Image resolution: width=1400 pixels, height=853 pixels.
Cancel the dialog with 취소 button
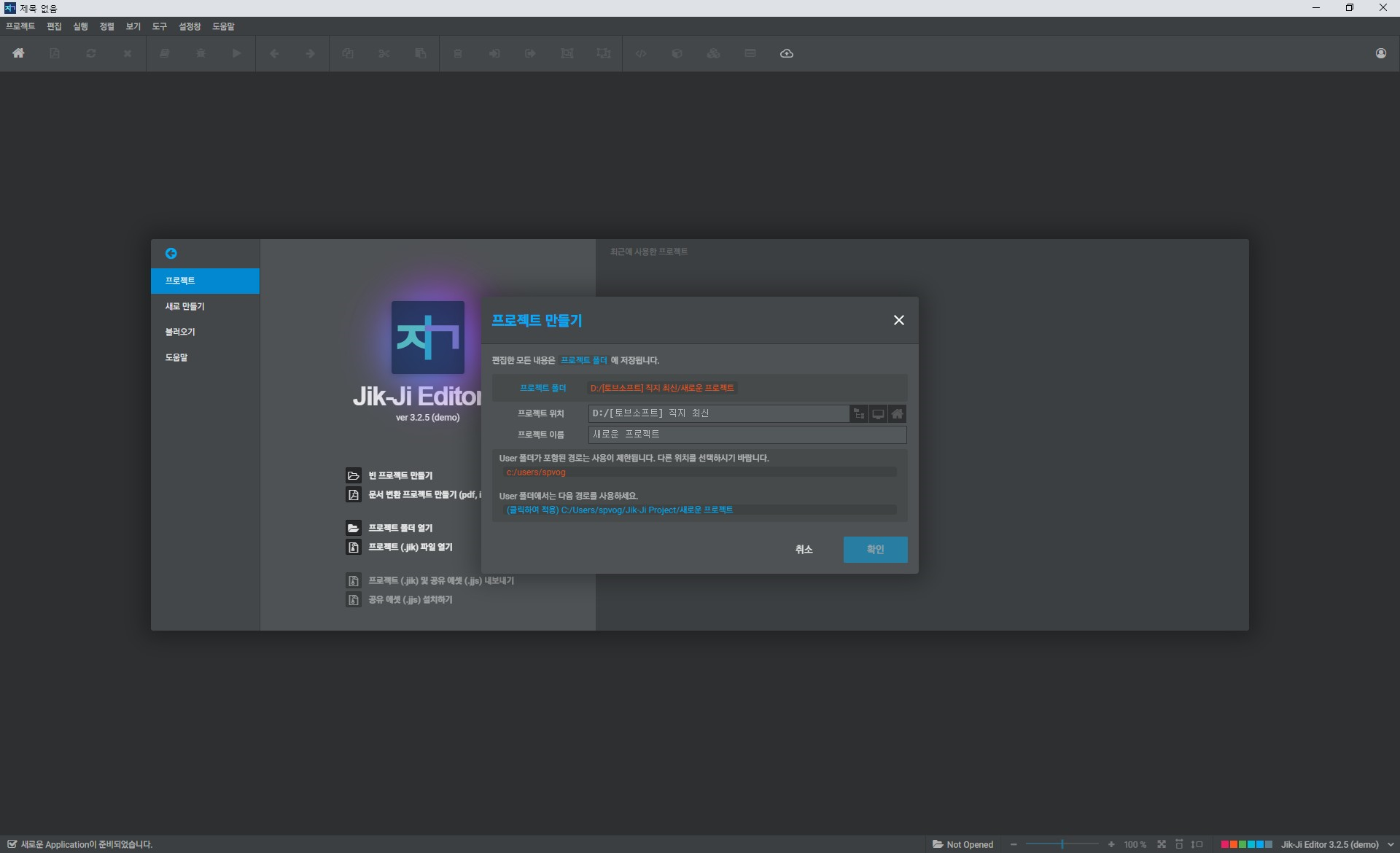coord(804,549)
